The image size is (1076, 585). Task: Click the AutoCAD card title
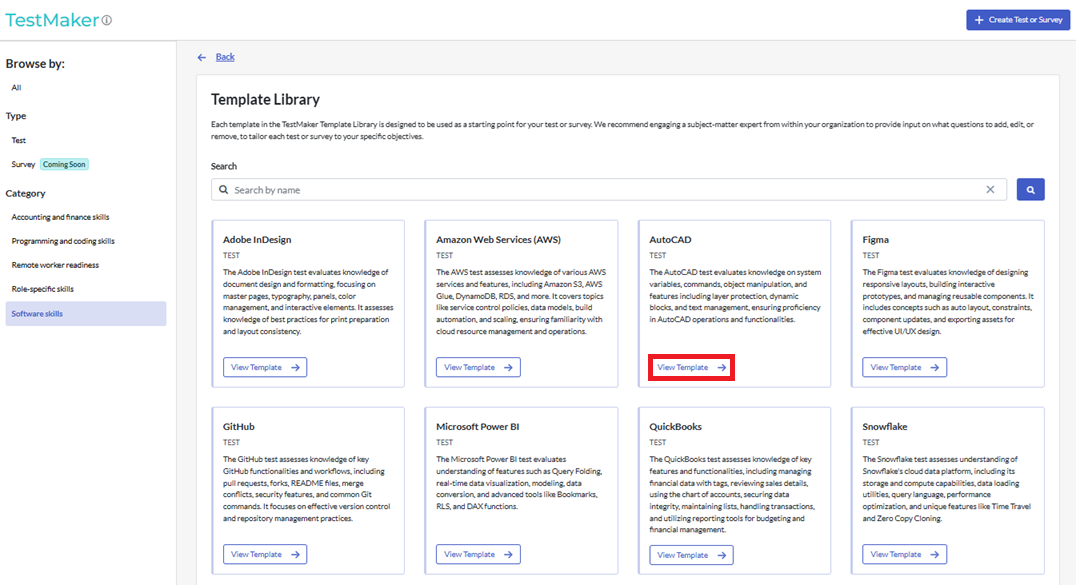(x=670, y=240)
